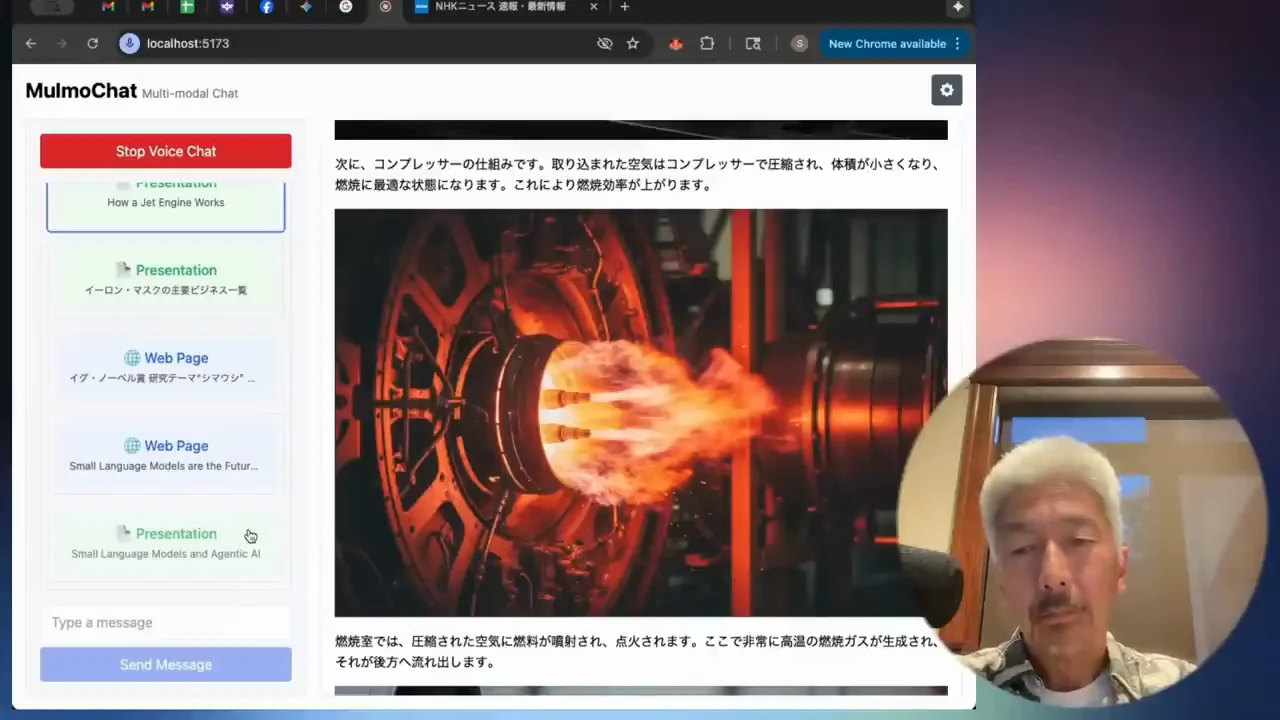The height and width of the screenshot is (720, 1280).
Task: Click document icon on Agentic AI presentation card
Action: click(123, 534)
